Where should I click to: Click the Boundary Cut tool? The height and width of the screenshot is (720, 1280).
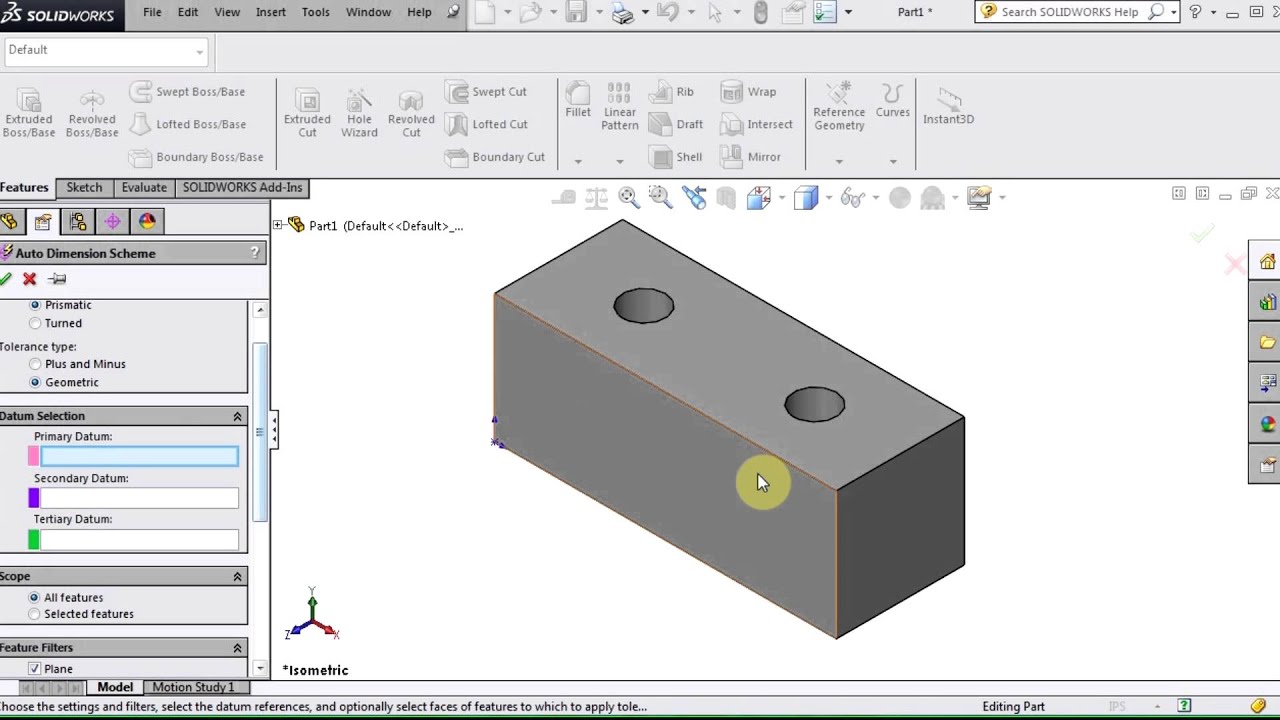pyautogui.click(x=495, y=157)
